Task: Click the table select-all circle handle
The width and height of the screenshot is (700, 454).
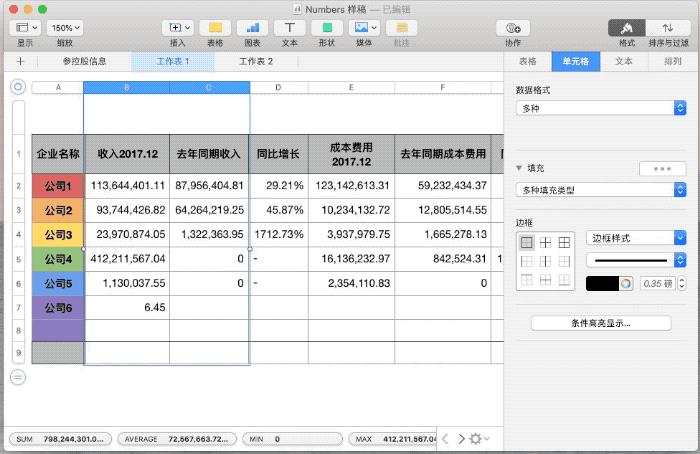Action: [18, 87]
